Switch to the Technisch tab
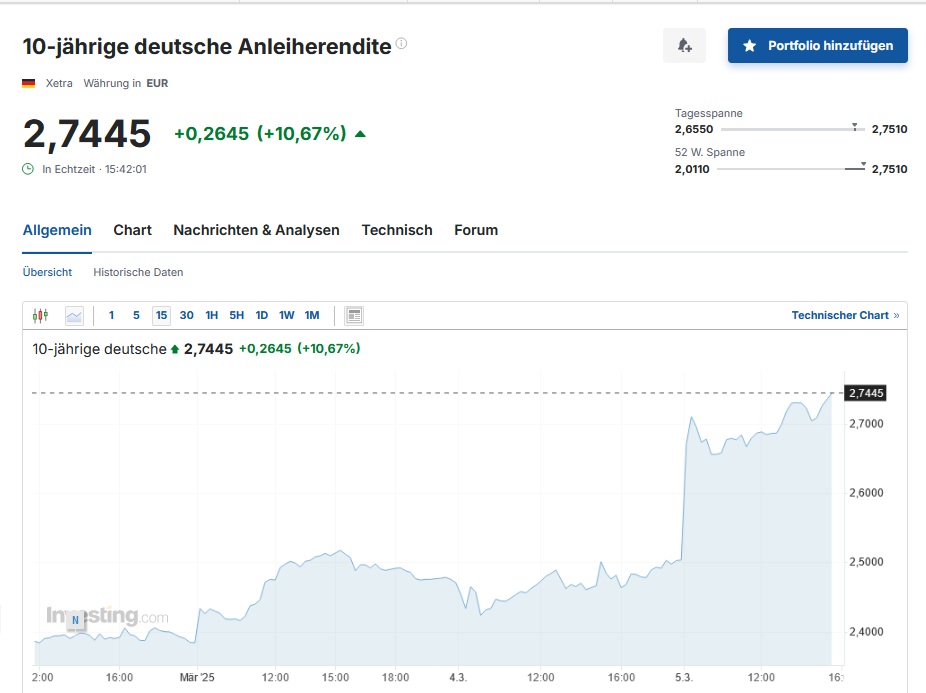Image resolution: width=926 pixels, height=693 pixels. [x=397, y=230]
